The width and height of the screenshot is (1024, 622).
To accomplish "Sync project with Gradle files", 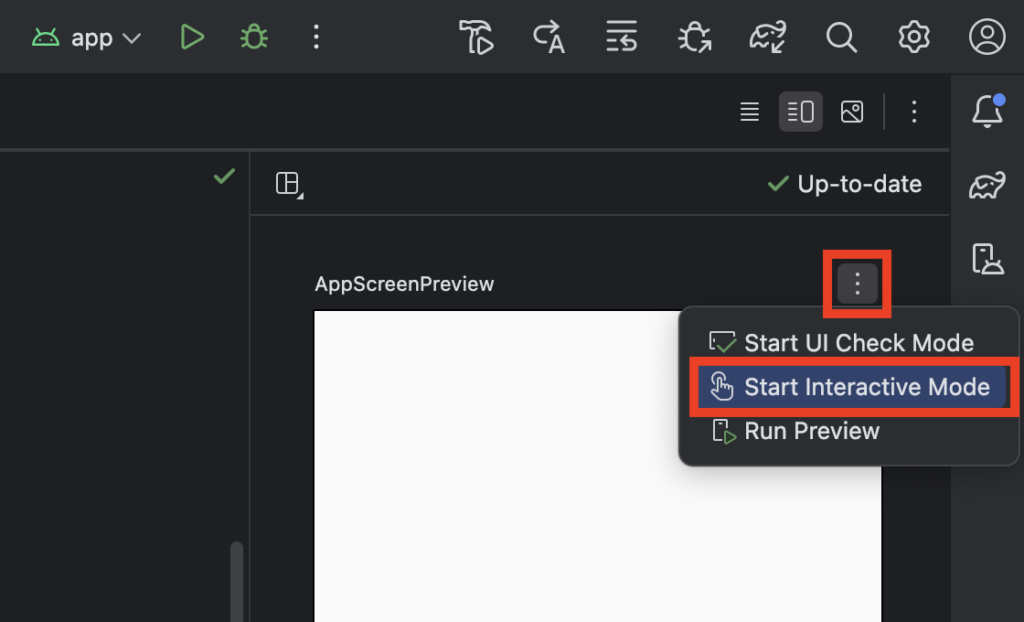I will click(768, 38).
